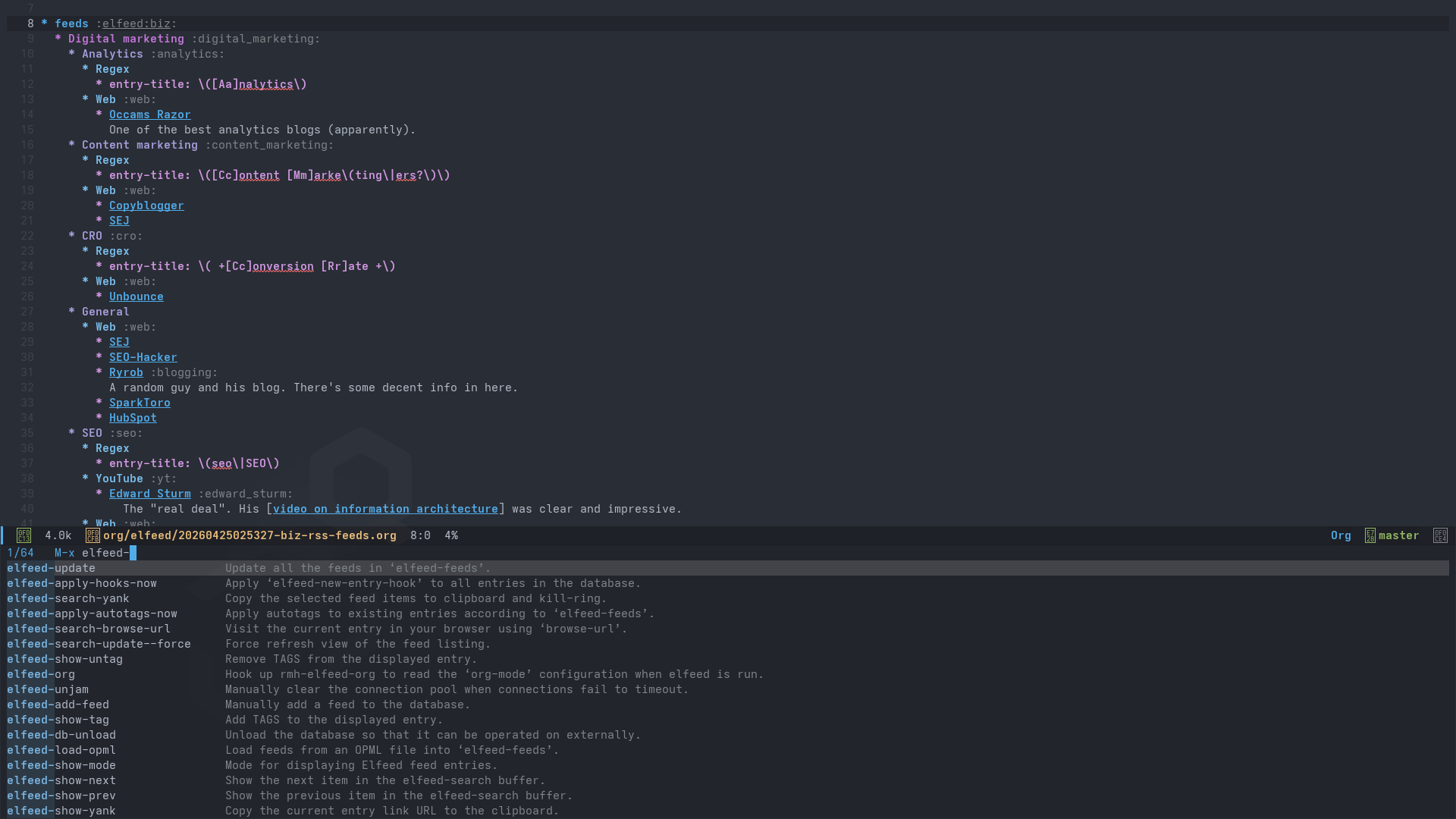Viewport: 1456px width, 819px height.
Task: Open the video on information architecture link
Action: click(385, 509)
